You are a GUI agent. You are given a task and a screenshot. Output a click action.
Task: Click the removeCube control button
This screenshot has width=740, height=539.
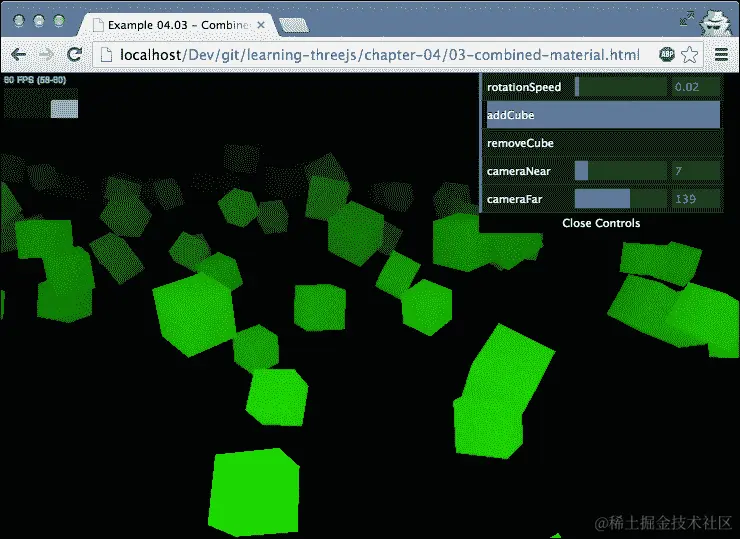click(603, 143)
